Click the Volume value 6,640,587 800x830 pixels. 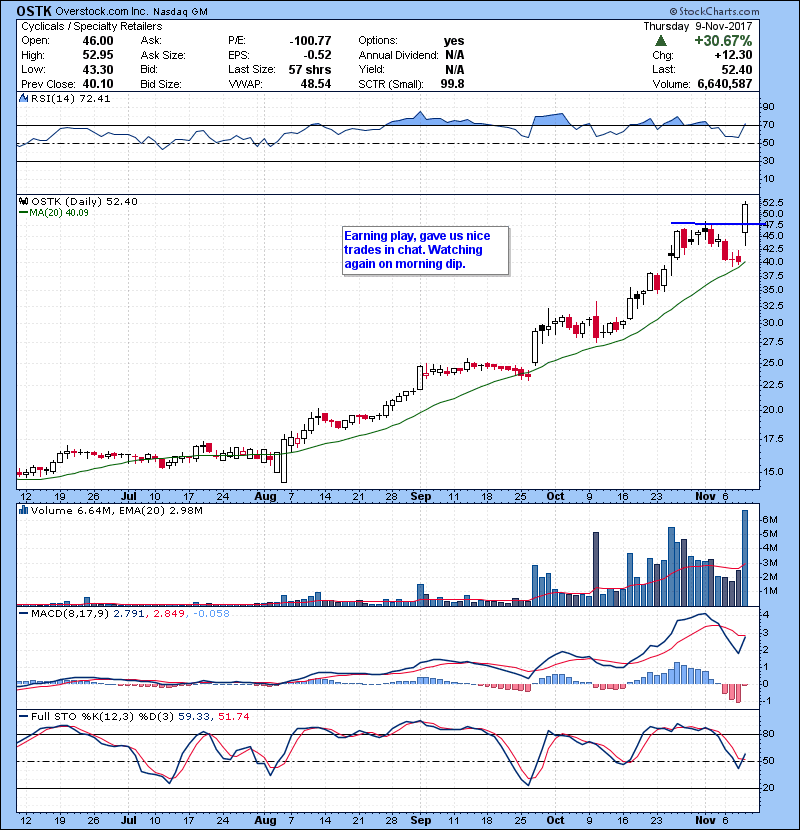pos(725,84)
